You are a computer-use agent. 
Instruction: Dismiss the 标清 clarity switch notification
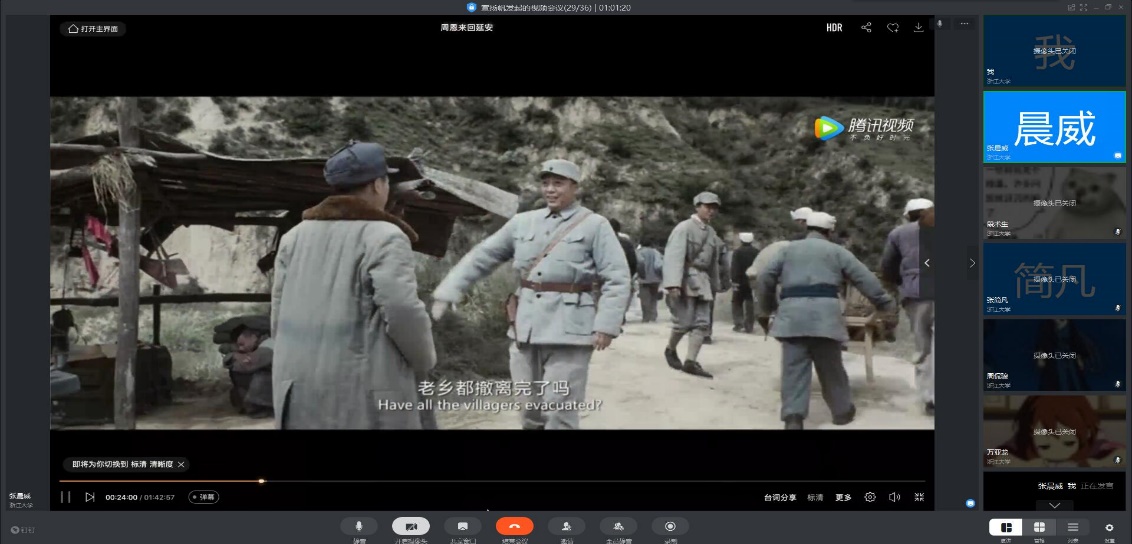point(181,465)
